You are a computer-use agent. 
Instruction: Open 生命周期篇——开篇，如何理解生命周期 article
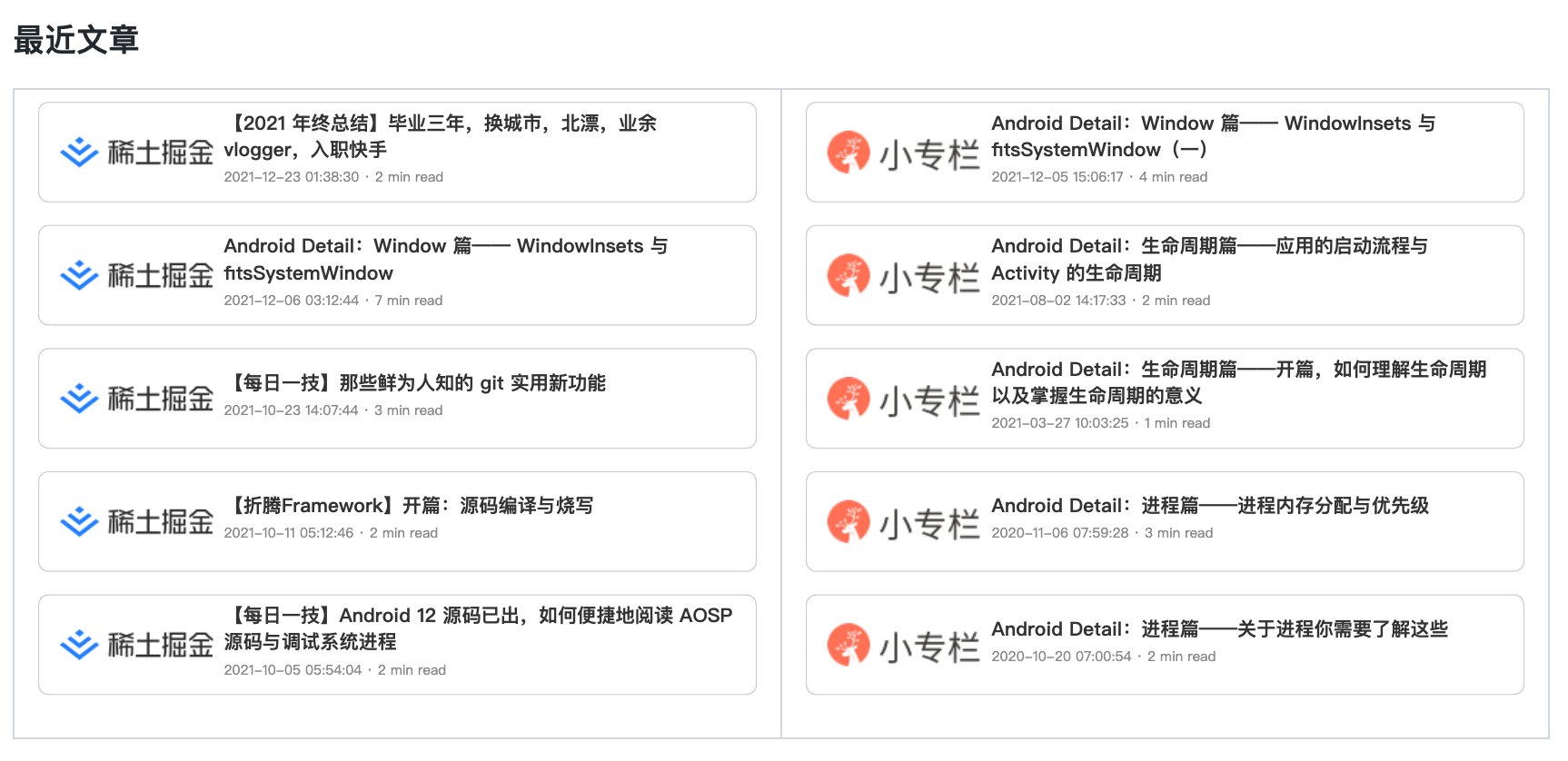pyautogui.click(x=1239, y=382)
